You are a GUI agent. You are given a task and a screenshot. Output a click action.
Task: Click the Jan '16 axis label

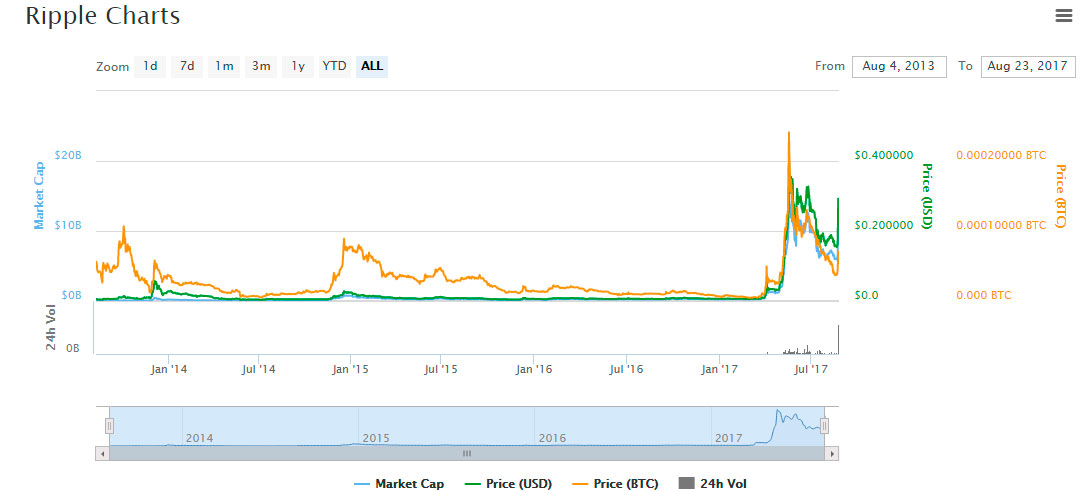pyautogui.click(x=535, y=370)
